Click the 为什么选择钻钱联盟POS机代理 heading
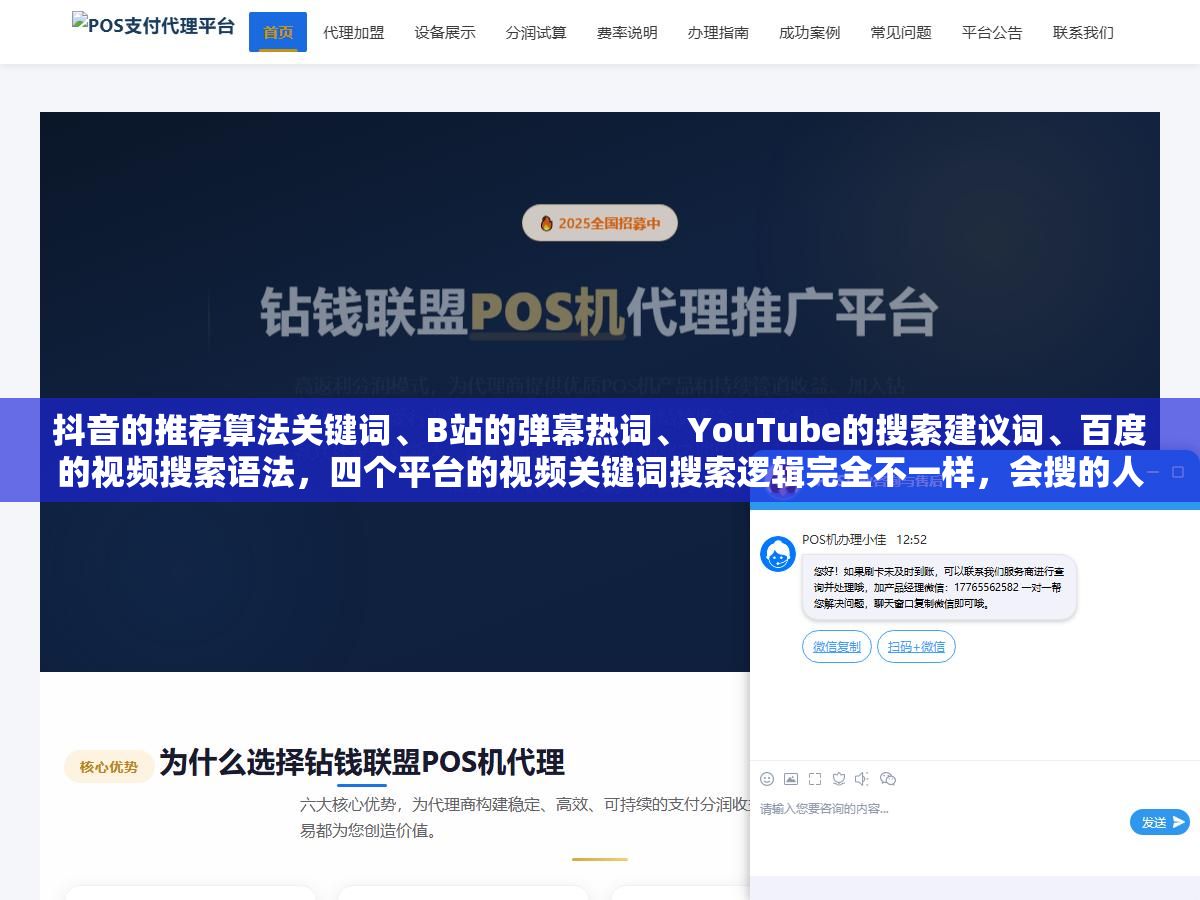 click(x=362, y=763)
